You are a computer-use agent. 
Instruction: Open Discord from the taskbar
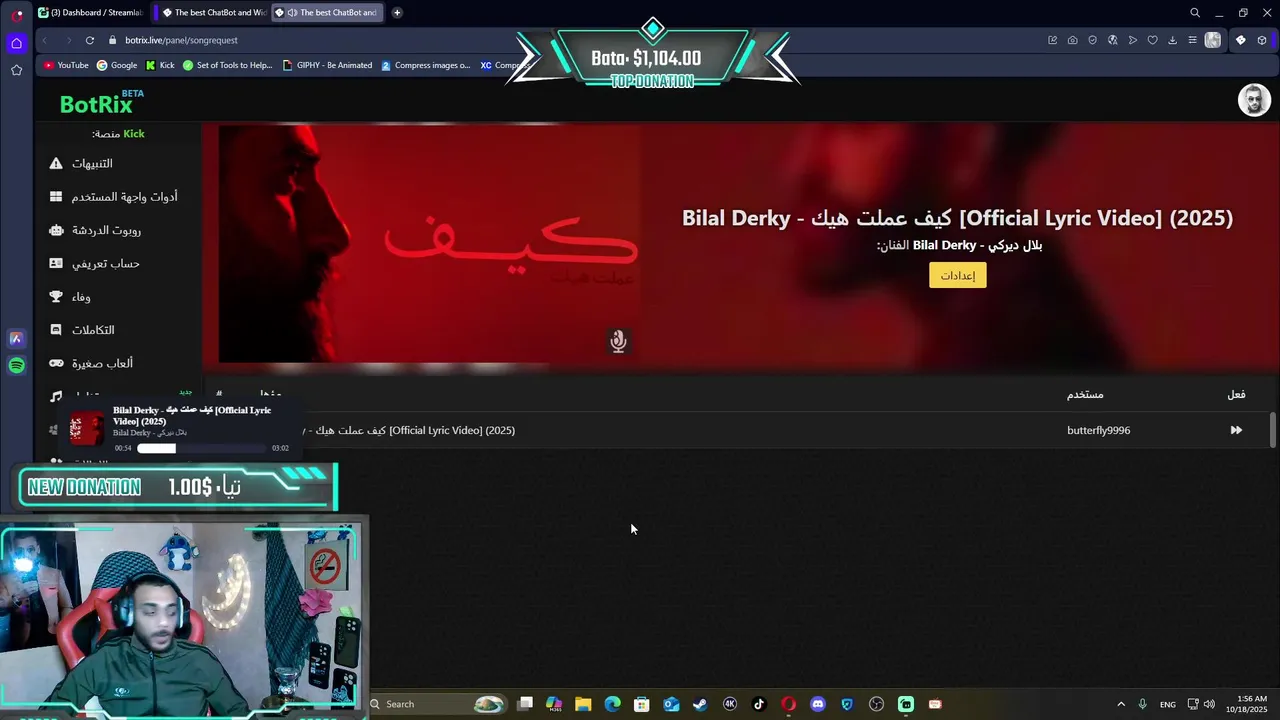point(818,704)
